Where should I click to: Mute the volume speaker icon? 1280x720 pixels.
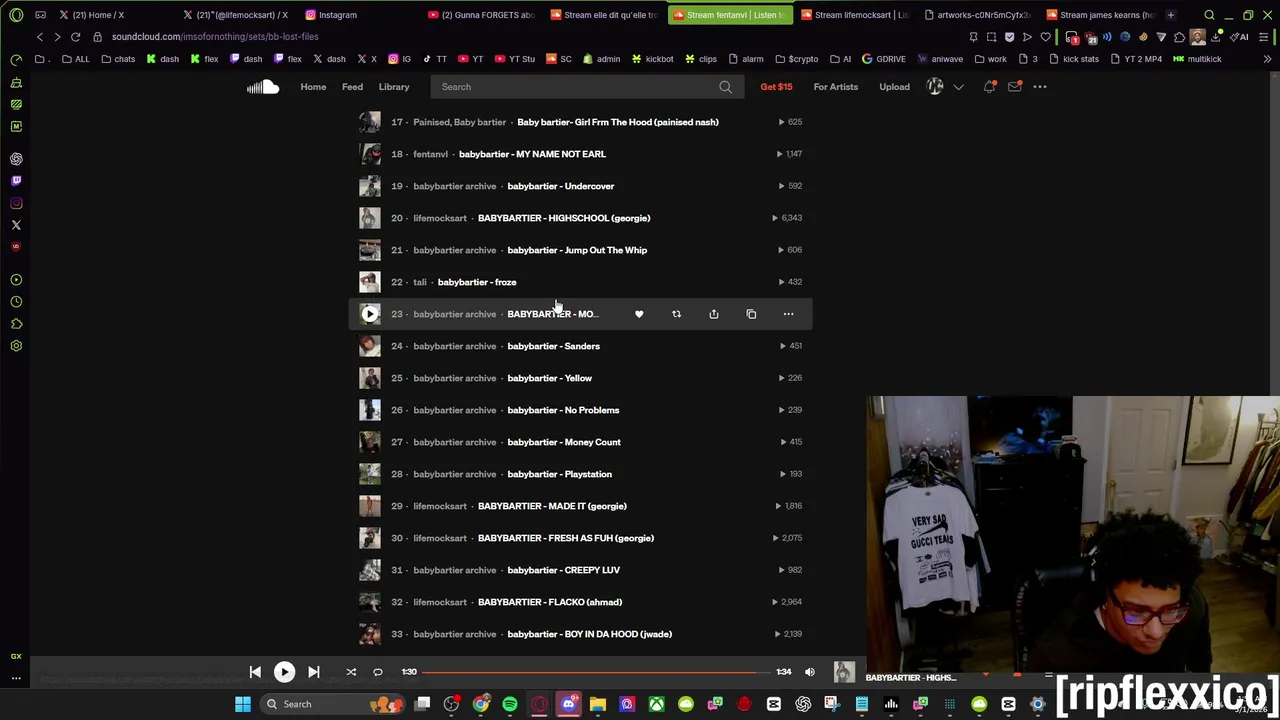click(810, 672)
